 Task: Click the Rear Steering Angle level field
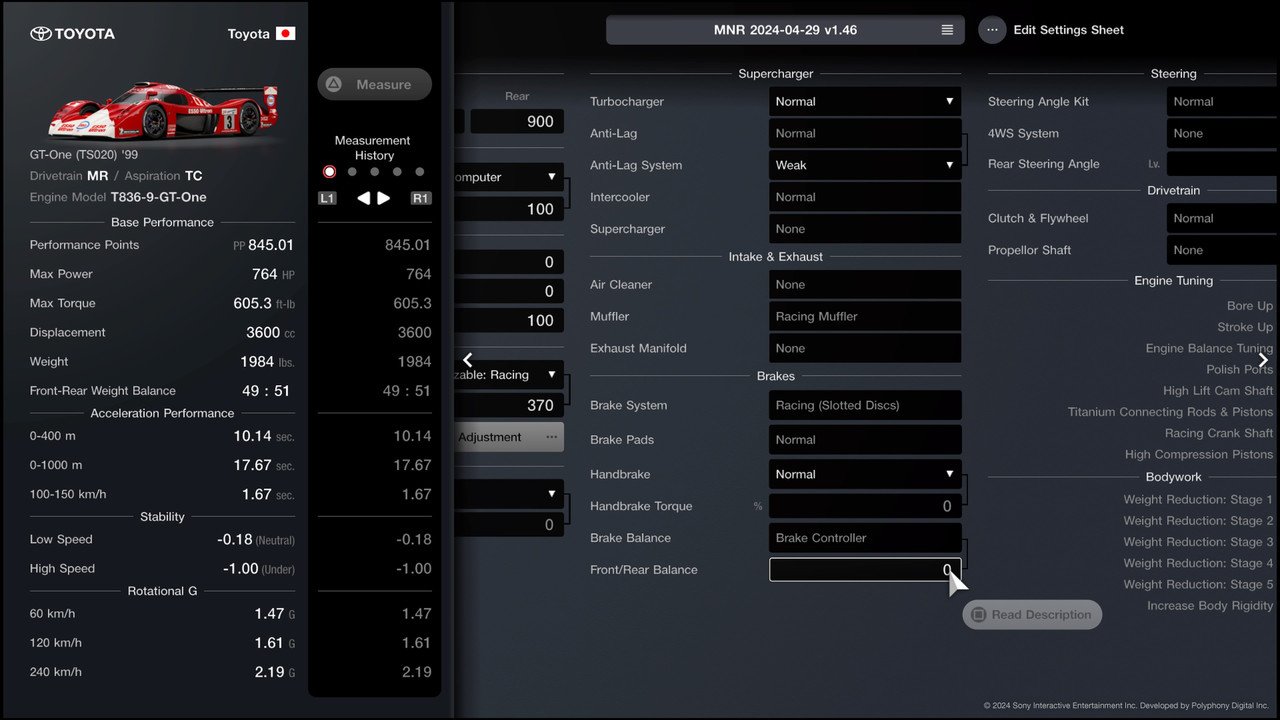coord(1223,164)
